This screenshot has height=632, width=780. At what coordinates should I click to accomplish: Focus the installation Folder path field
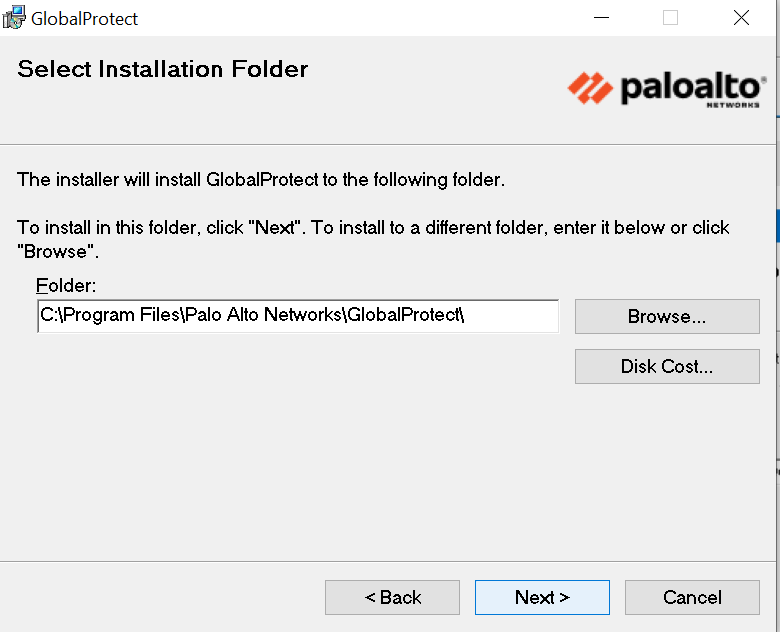[297, 316]
